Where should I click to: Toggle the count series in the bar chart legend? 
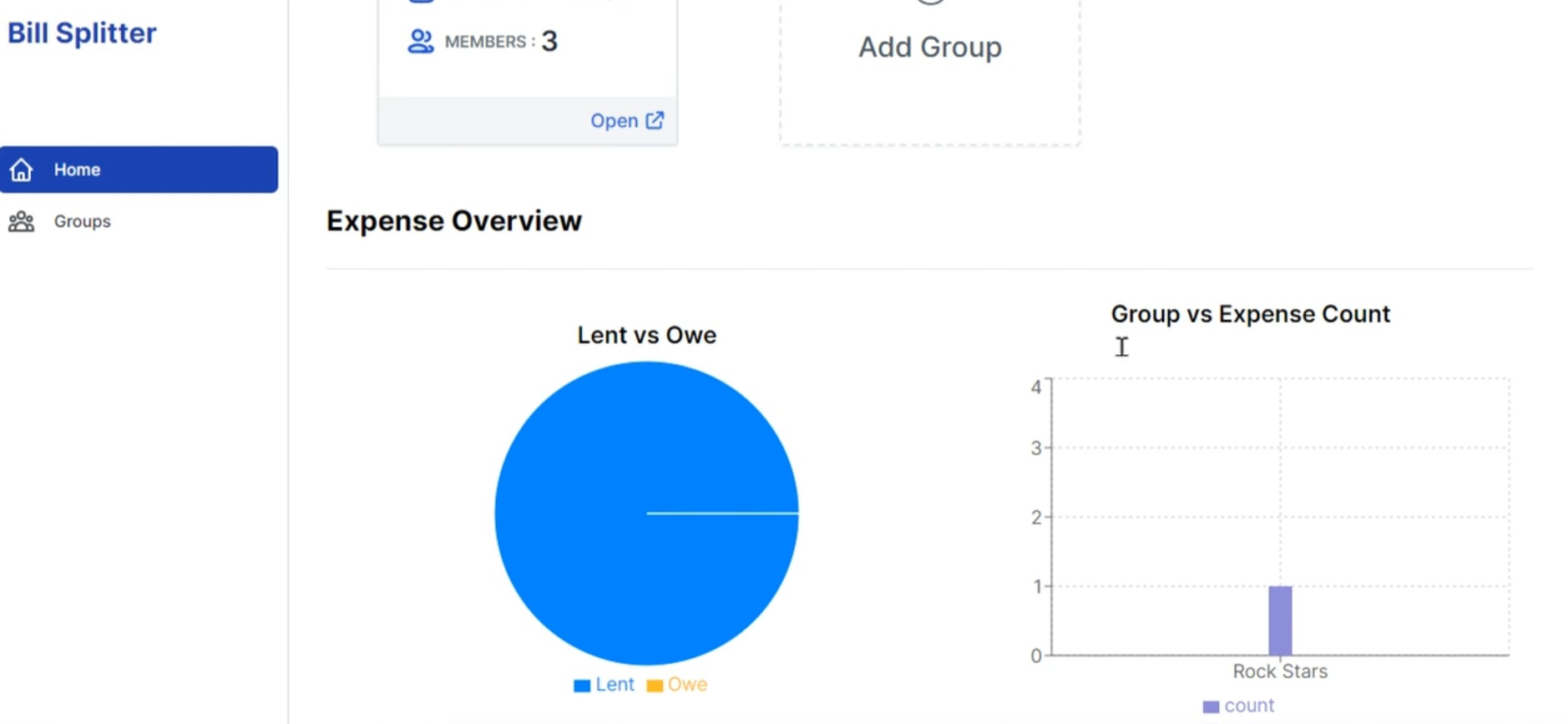[x=1249, y=706]
